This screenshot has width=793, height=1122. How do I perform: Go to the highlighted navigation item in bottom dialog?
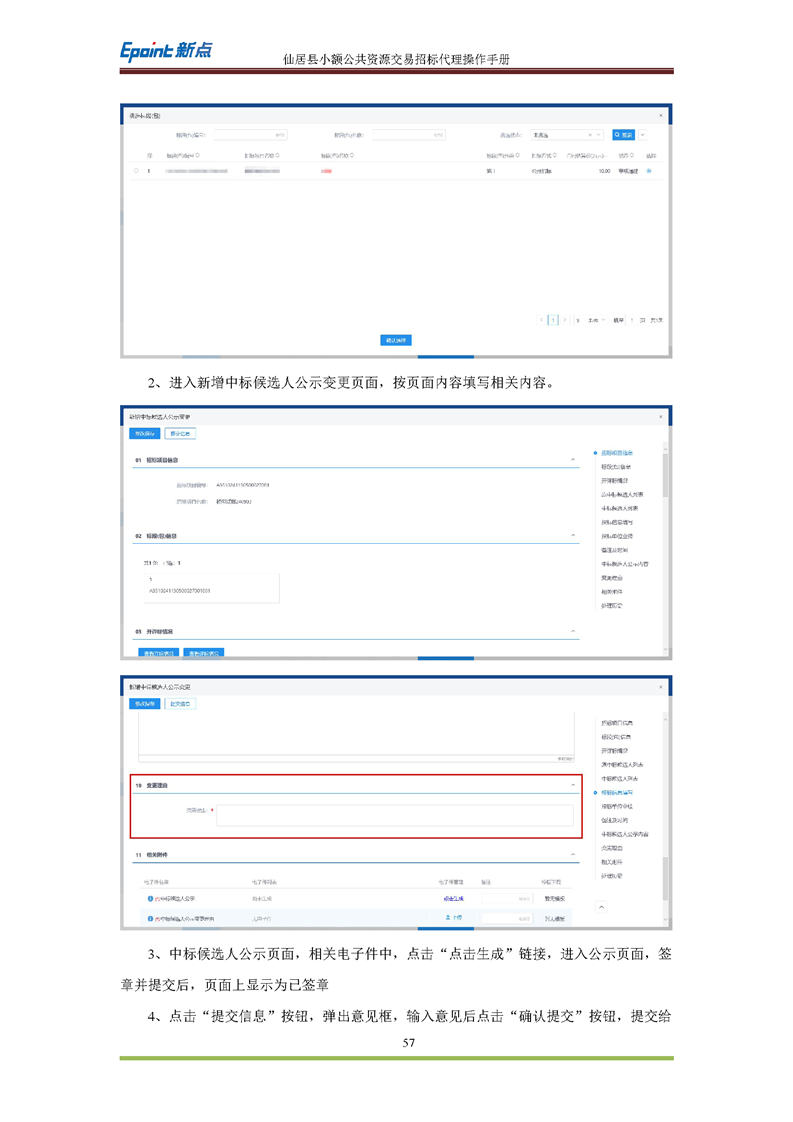coord(616,792)
